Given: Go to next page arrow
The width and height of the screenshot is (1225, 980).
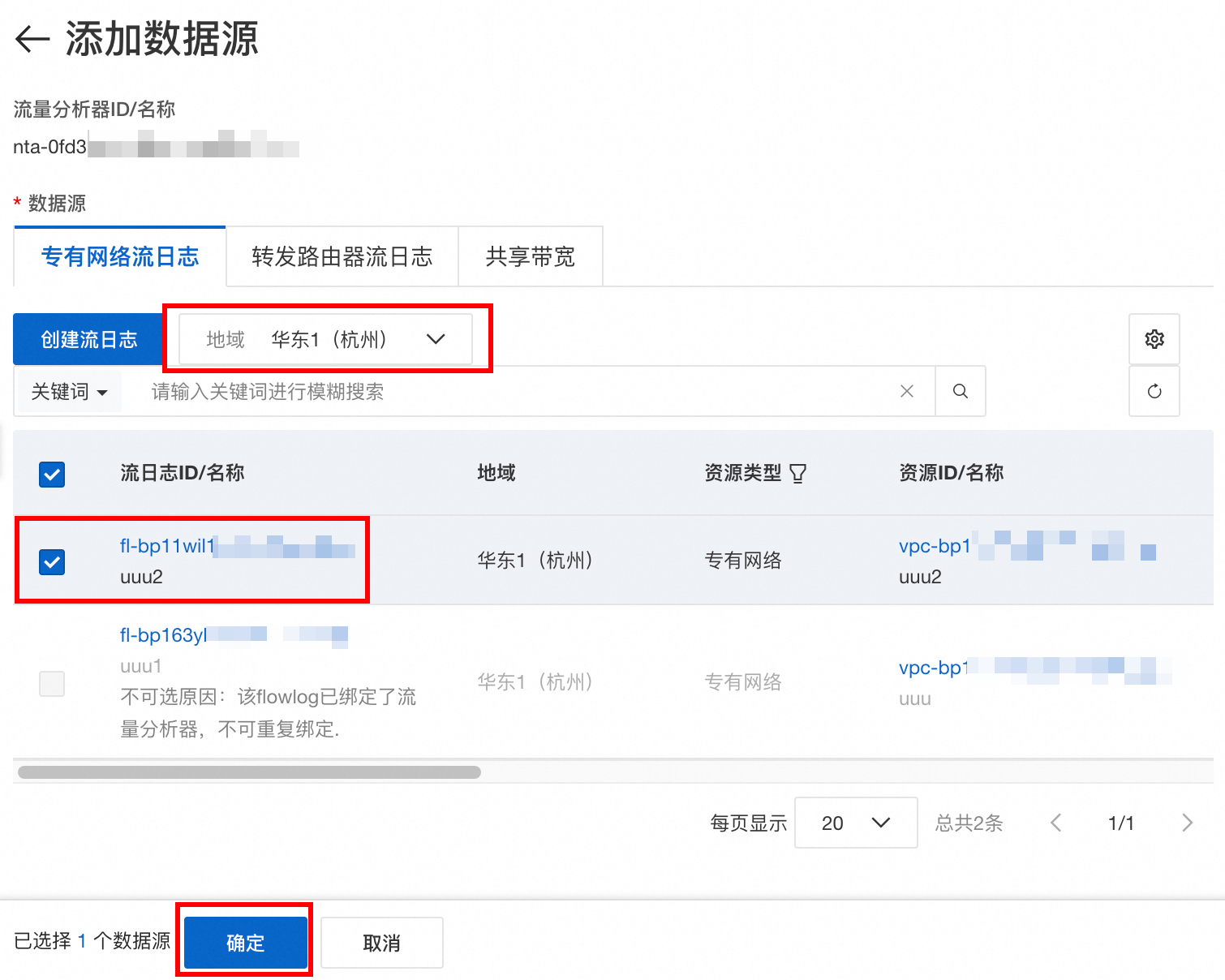Looking at the screenshot, I should click(x=1187, y=823).
